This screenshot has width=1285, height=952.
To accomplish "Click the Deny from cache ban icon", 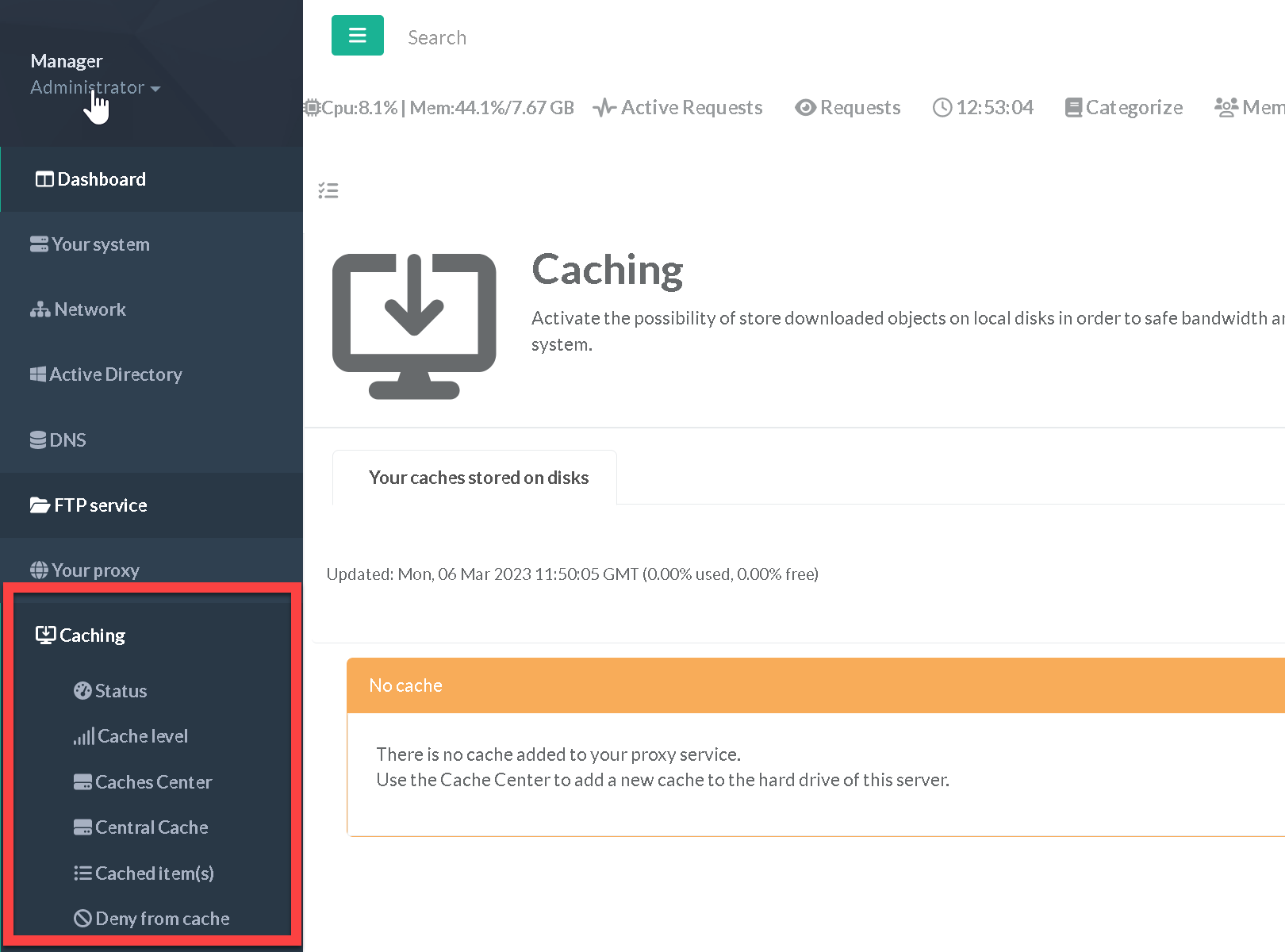I will click(x=82, y=919).
